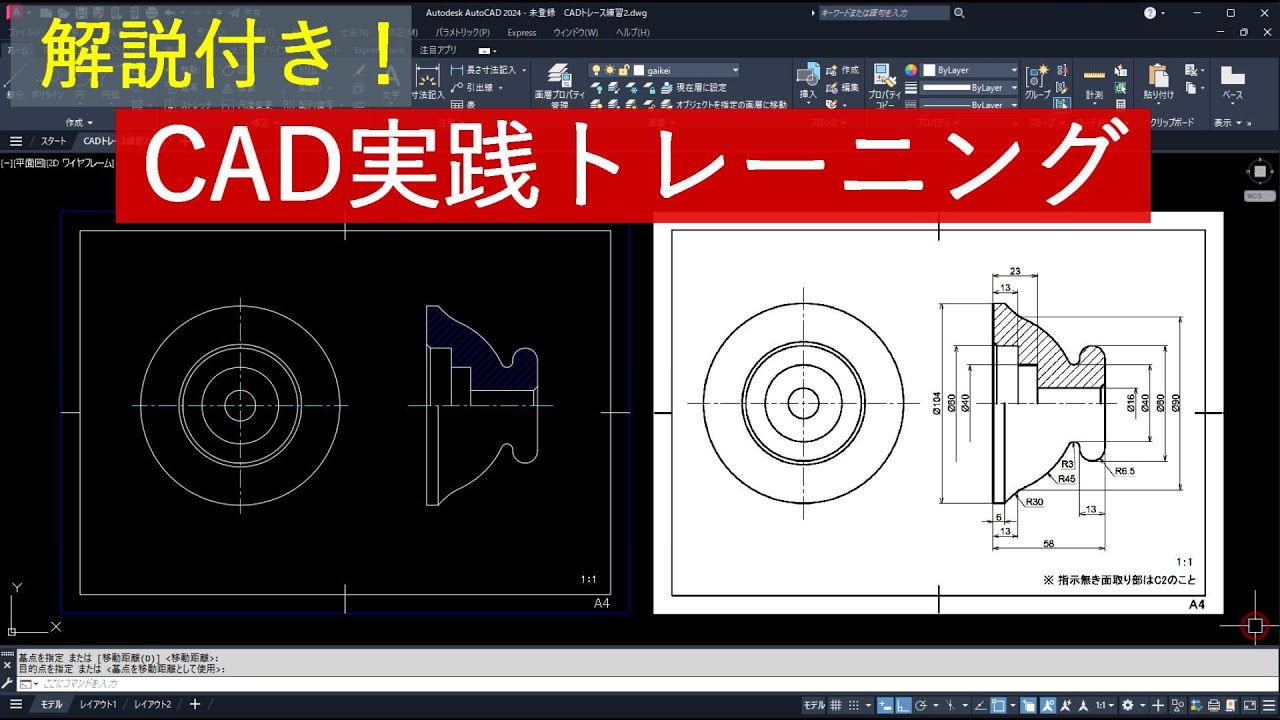The image size is (1280, 720).
Task: Open the ウィンドウ(W) menu
Action: pos(576,32)
